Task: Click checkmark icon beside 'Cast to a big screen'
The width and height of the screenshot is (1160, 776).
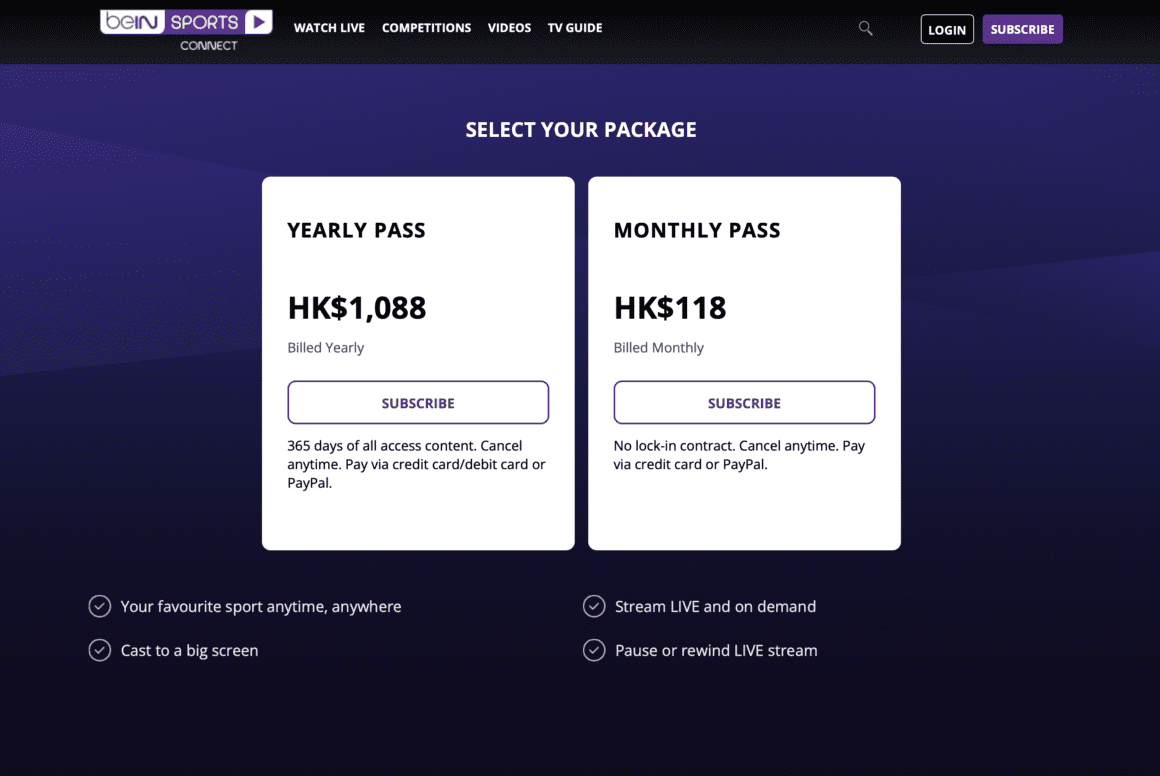Action: (x=100, y=650)
